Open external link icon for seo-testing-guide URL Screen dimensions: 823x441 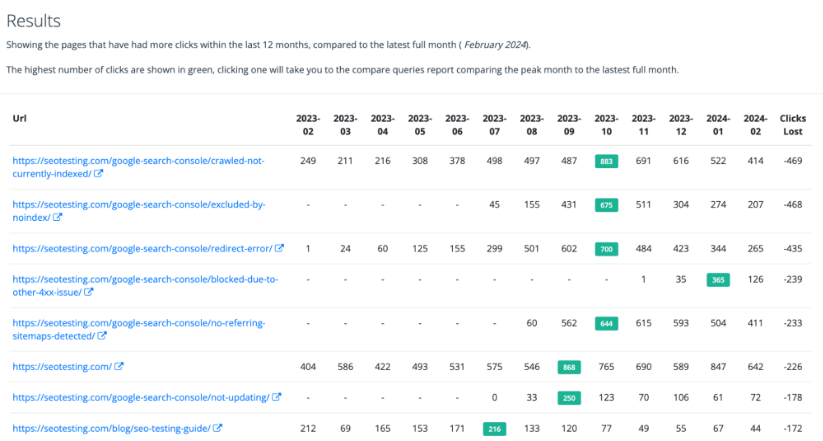tap(217, 428)
